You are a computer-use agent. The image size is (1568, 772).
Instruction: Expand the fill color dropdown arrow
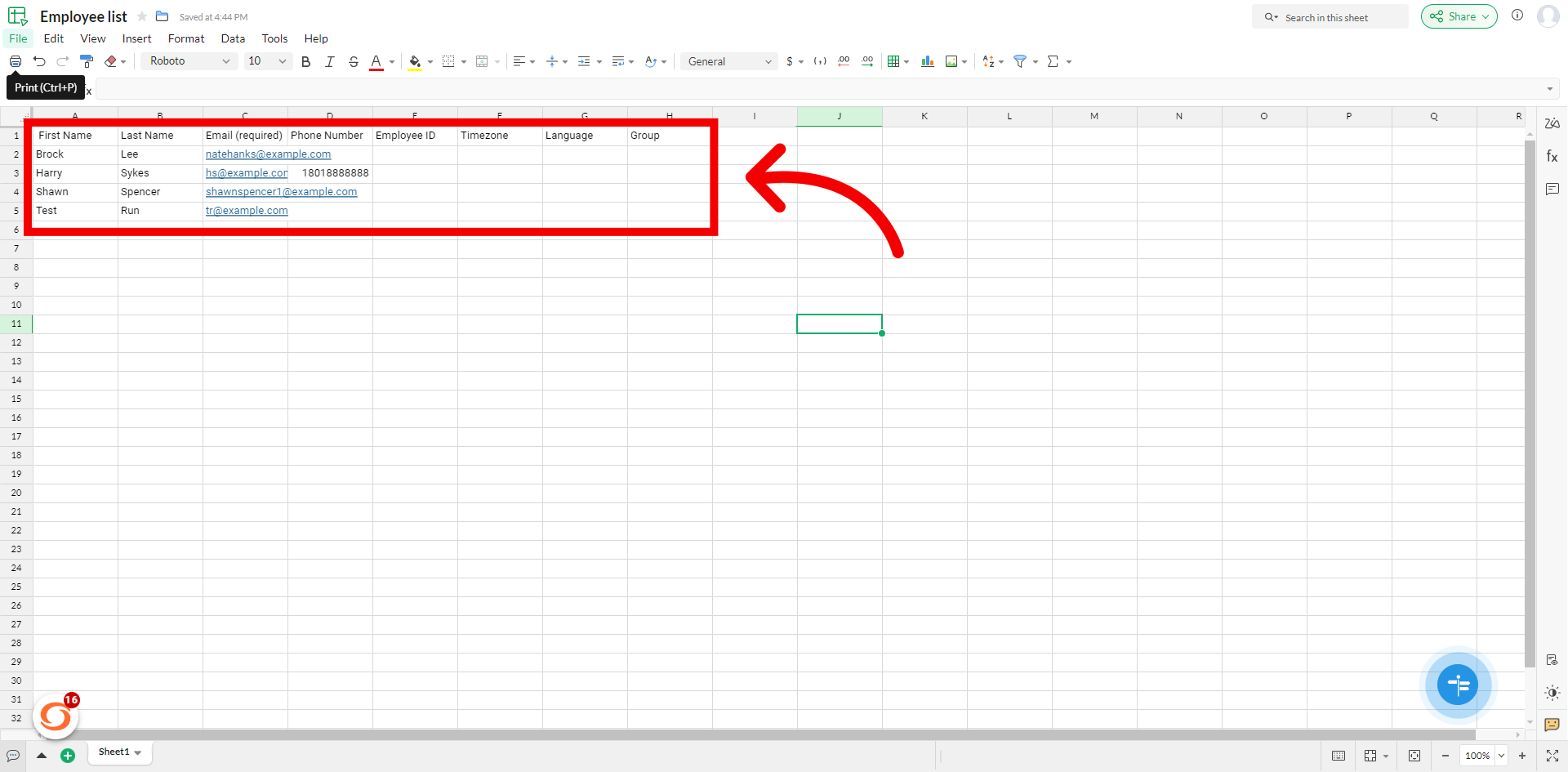click(x=430, y=61)
